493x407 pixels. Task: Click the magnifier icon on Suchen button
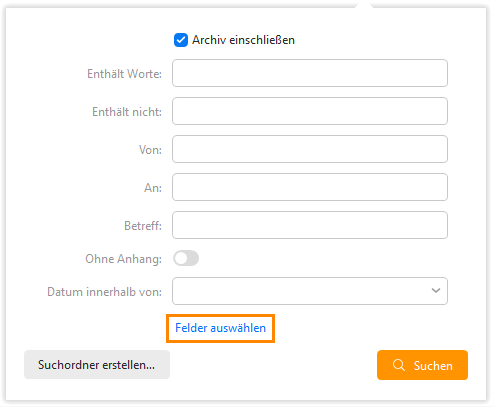tap(399, 365)
